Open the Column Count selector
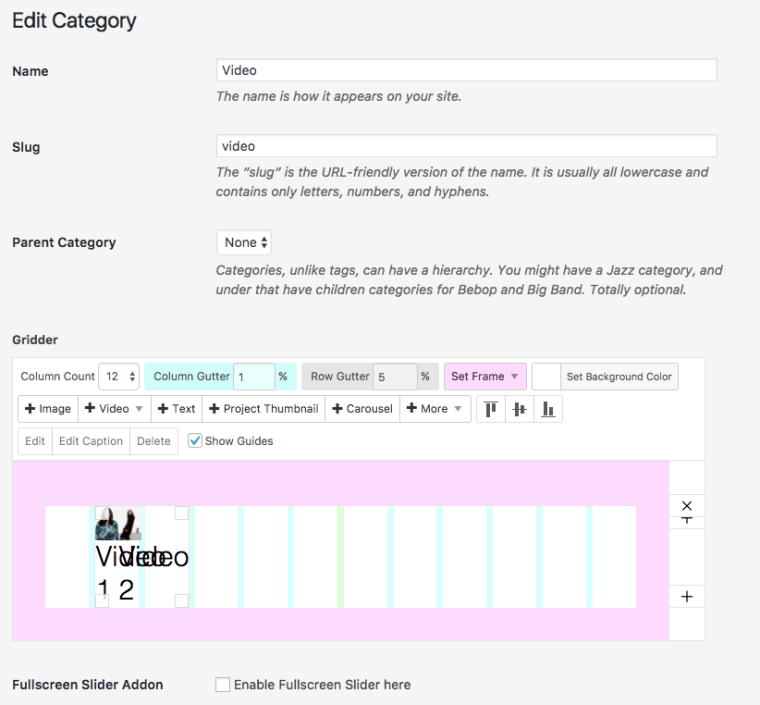 coord(118,377)
